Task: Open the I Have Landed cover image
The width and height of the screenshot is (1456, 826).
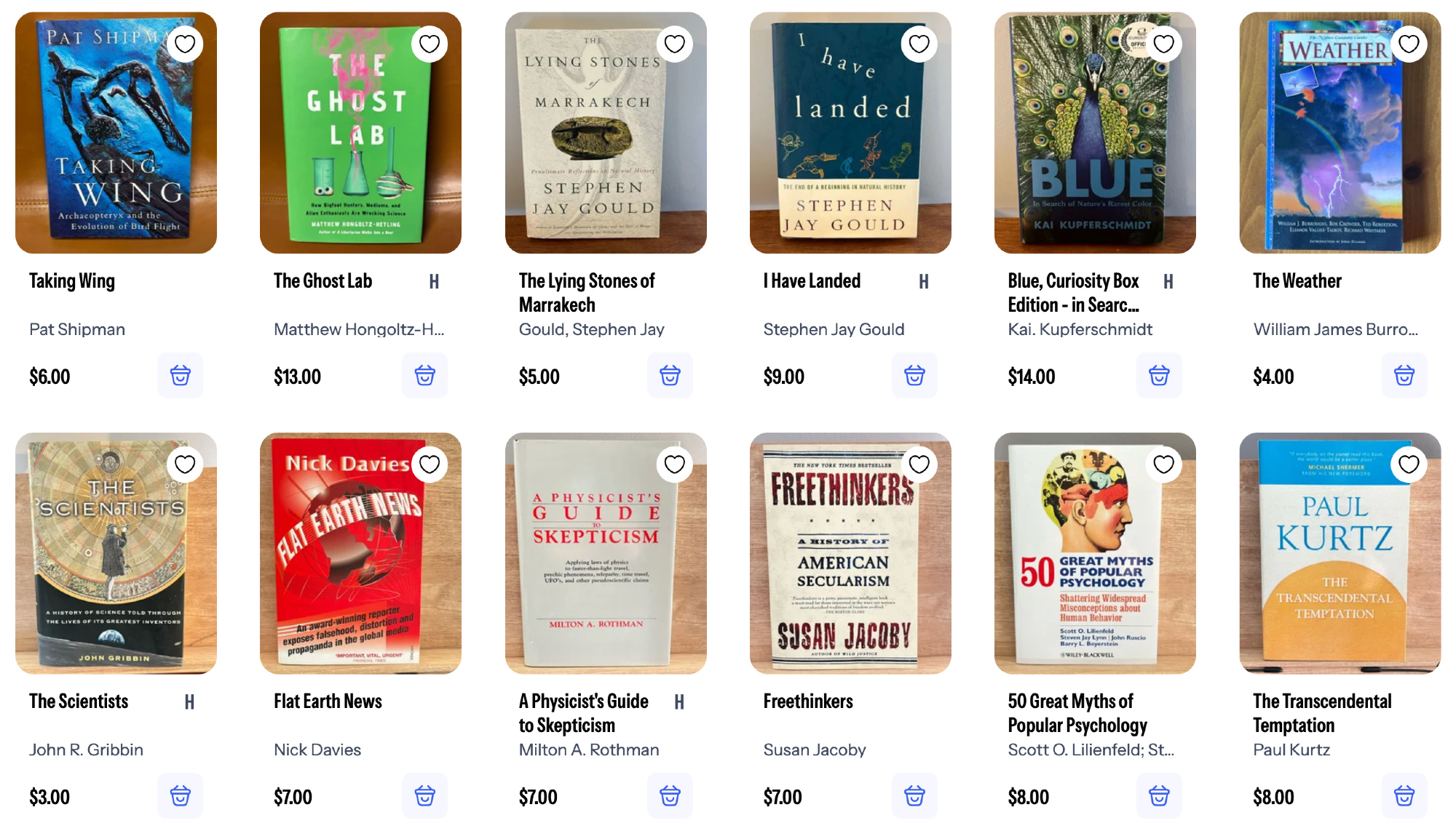Action: click(850, 133)
